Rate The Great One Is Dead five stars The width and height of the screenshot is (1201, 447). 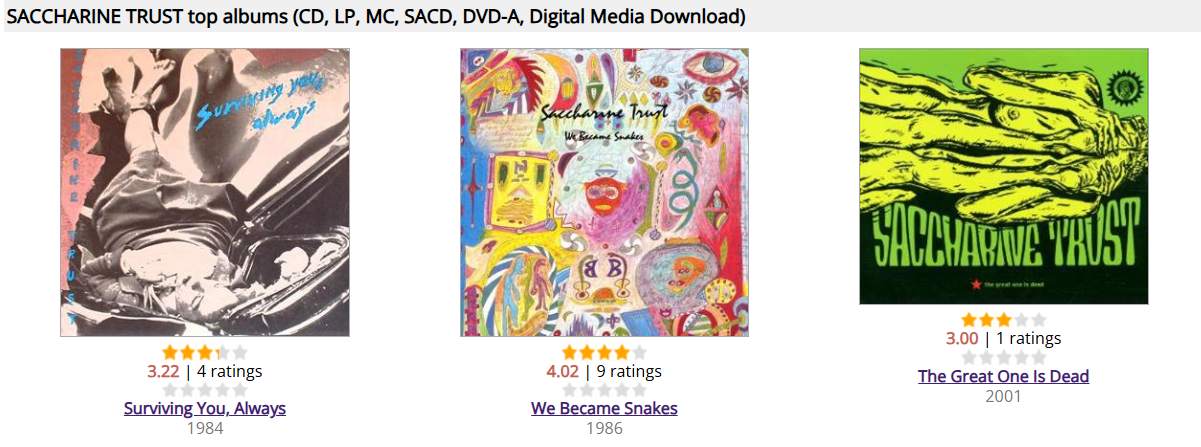[x=1039, y=358]
